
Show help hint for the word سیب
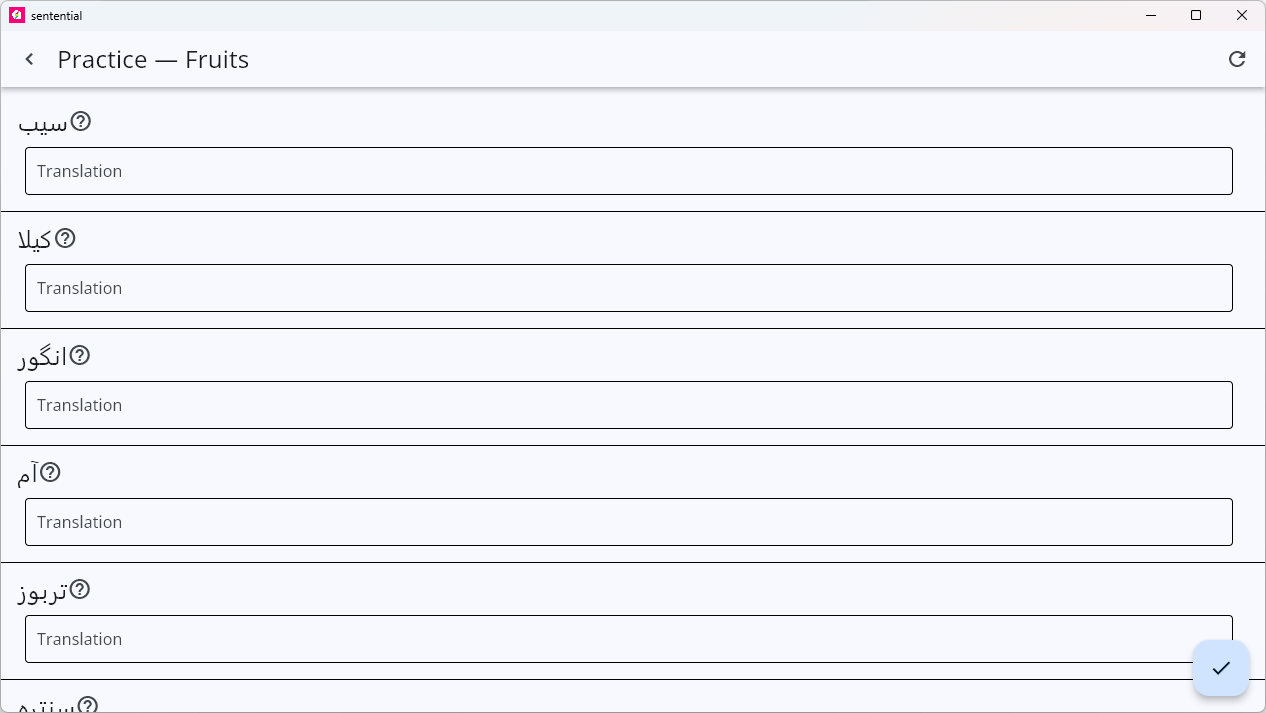(x=81, y=121)
